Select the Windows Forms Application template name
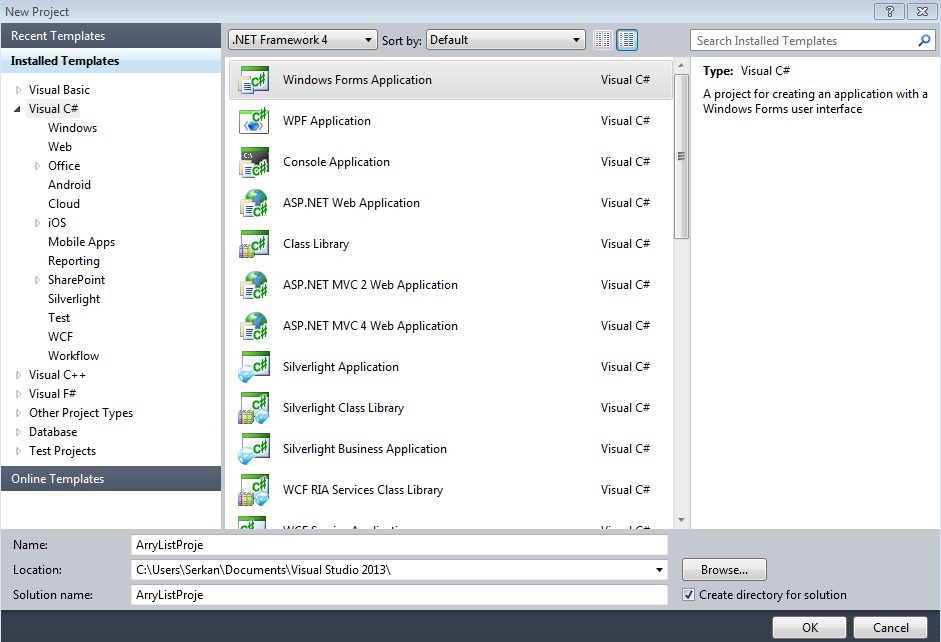This screenshot has width=941, height=642. pyautogui.click(x=357, y=80)
